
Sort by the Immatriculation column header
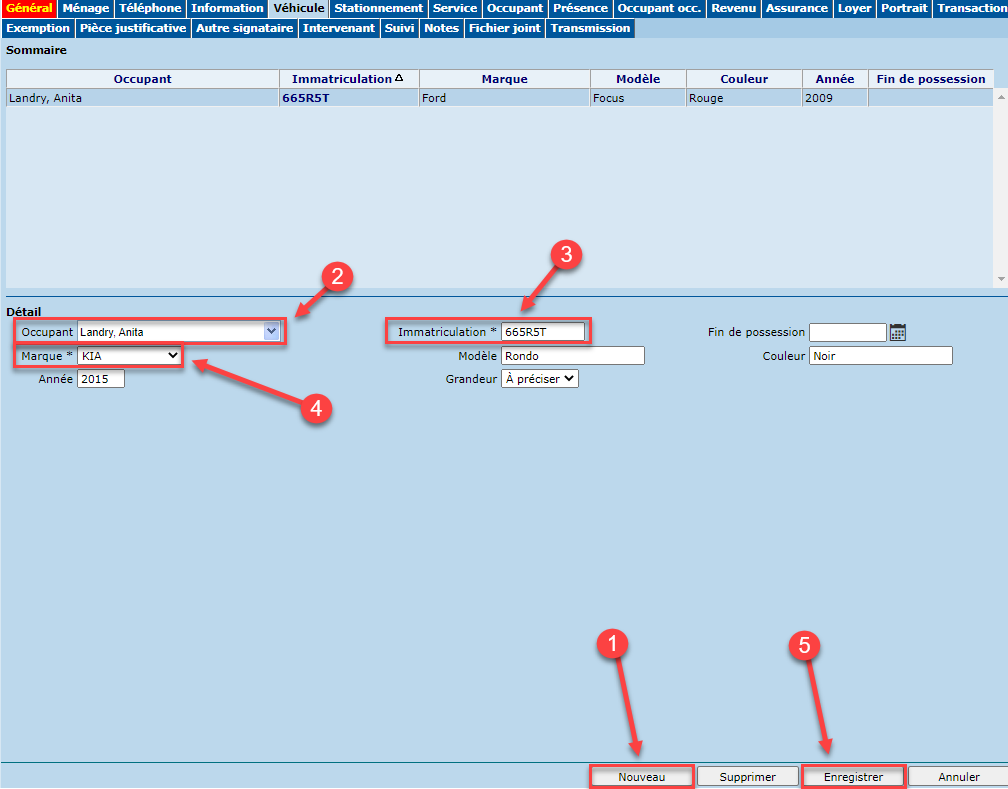[x=348, y=79]
